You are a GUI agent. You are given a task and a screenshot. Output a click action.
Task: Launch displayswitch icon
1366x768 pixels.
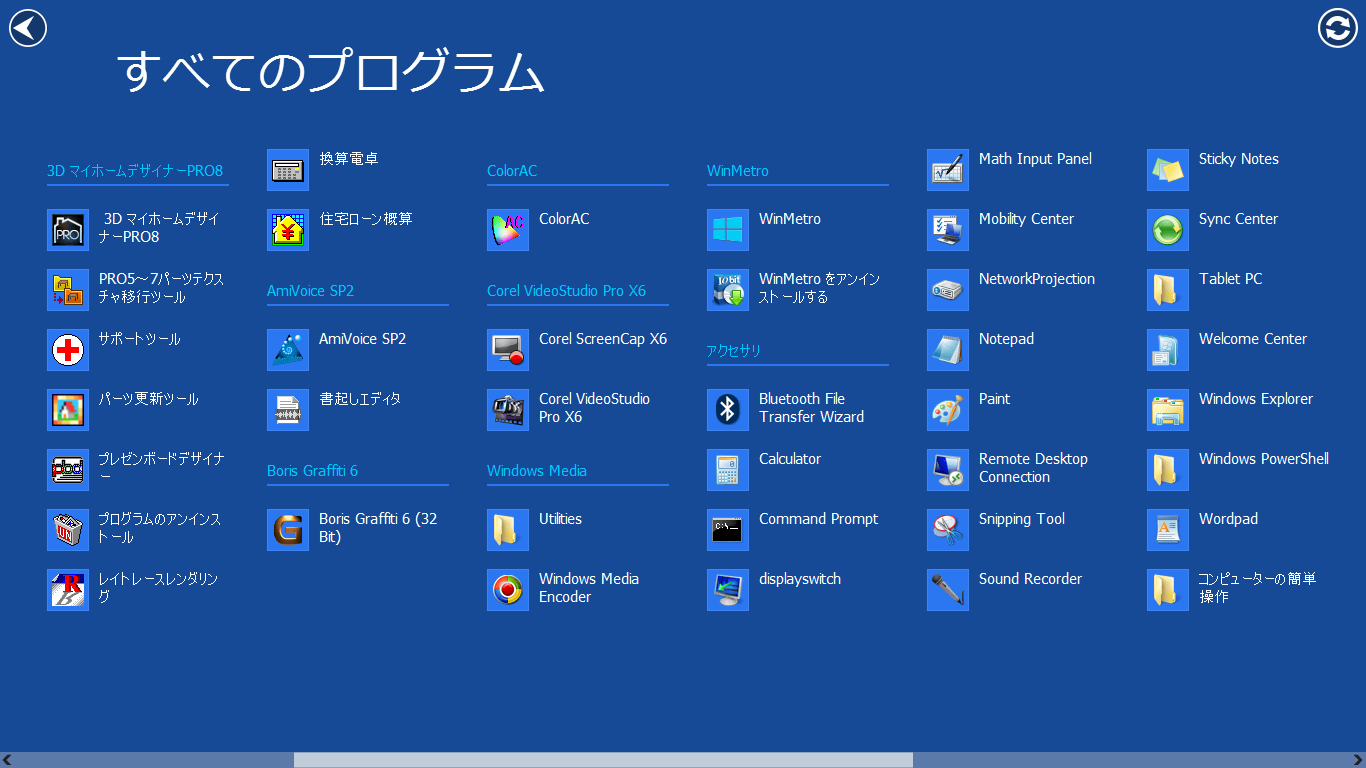pyautogui.click(x=728, y=590)
